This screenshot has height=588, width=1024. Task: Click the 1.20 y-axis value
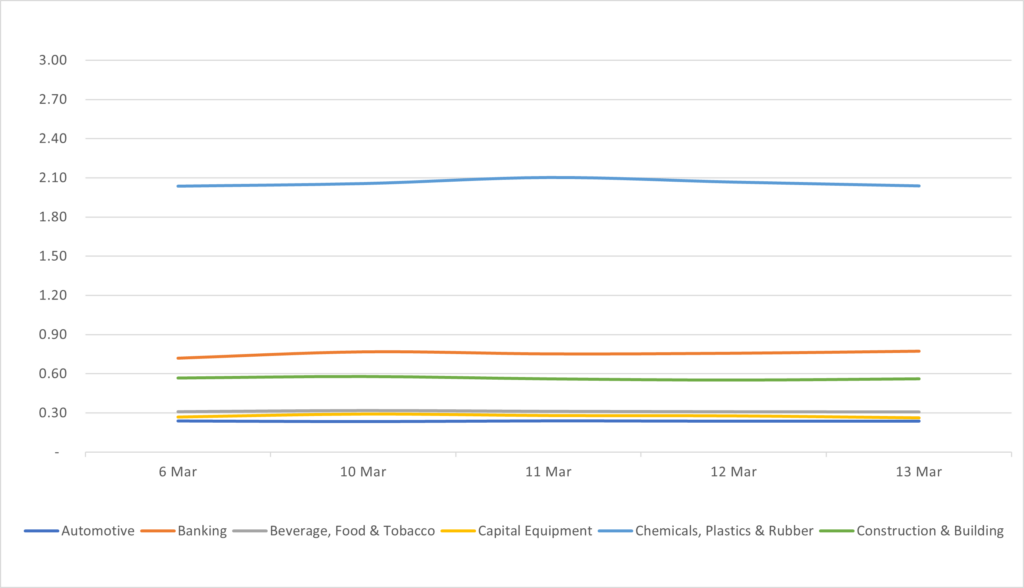(x=52, y=295)
